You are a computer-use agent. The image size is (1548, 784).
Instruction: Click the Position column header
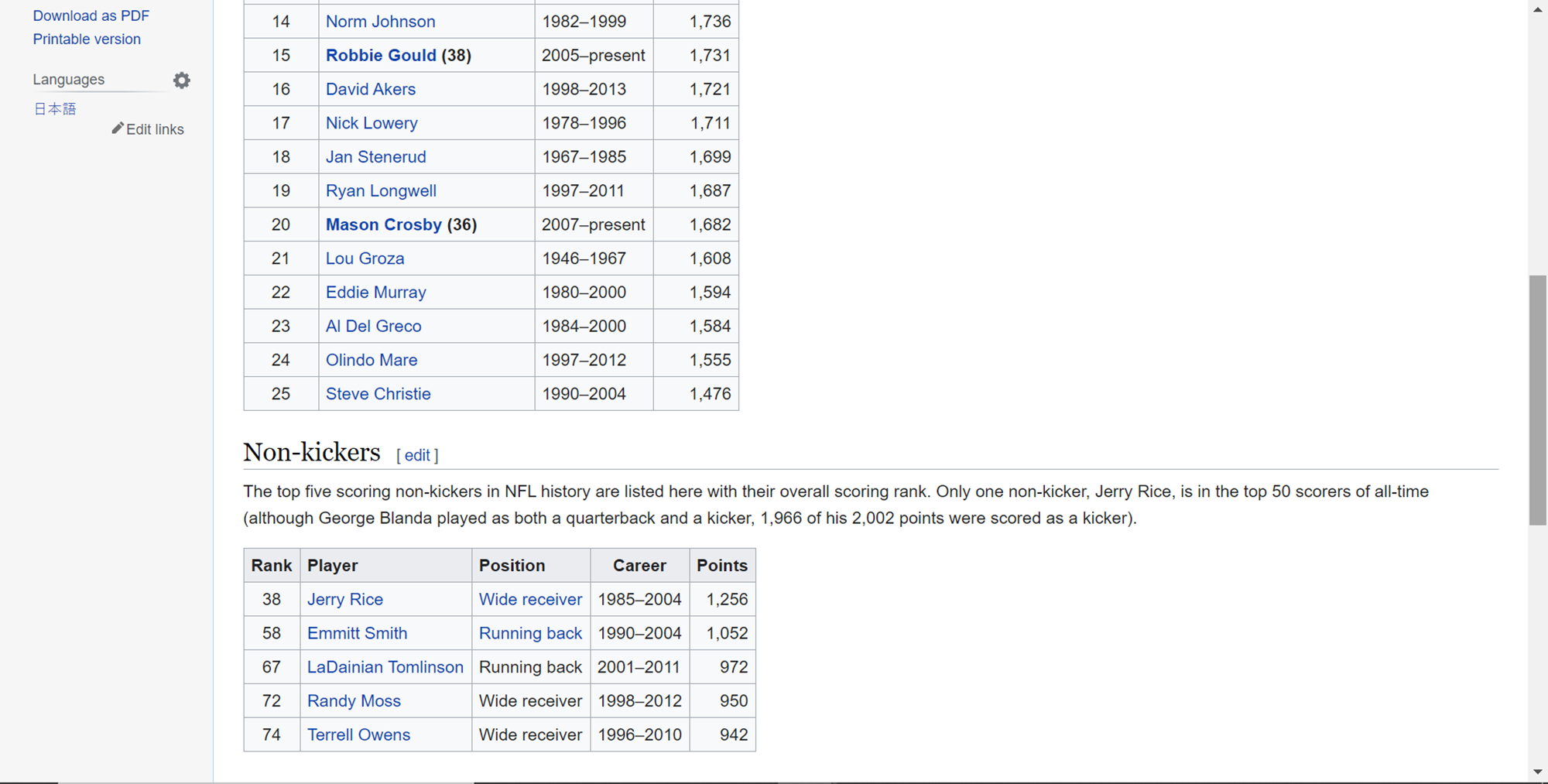point(531,566)
